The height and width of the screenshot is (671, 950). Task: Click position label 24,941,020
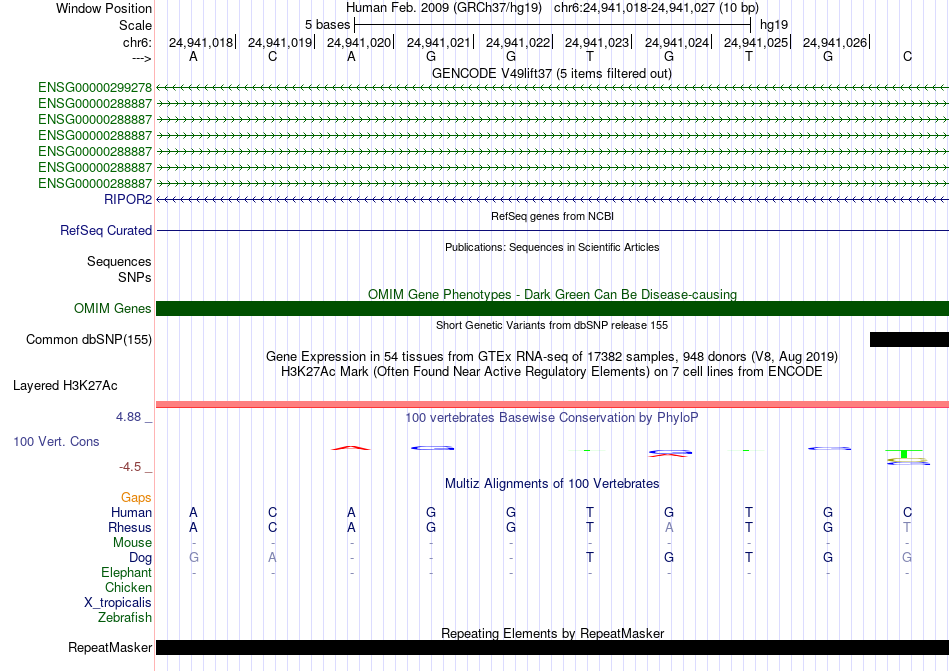pos(359,42)
